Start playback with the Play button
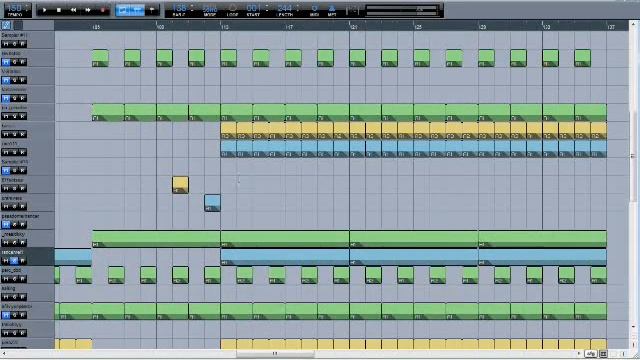The width and height of the screenshot is (640, 360). pyautogui.click(x=44, y=10)
